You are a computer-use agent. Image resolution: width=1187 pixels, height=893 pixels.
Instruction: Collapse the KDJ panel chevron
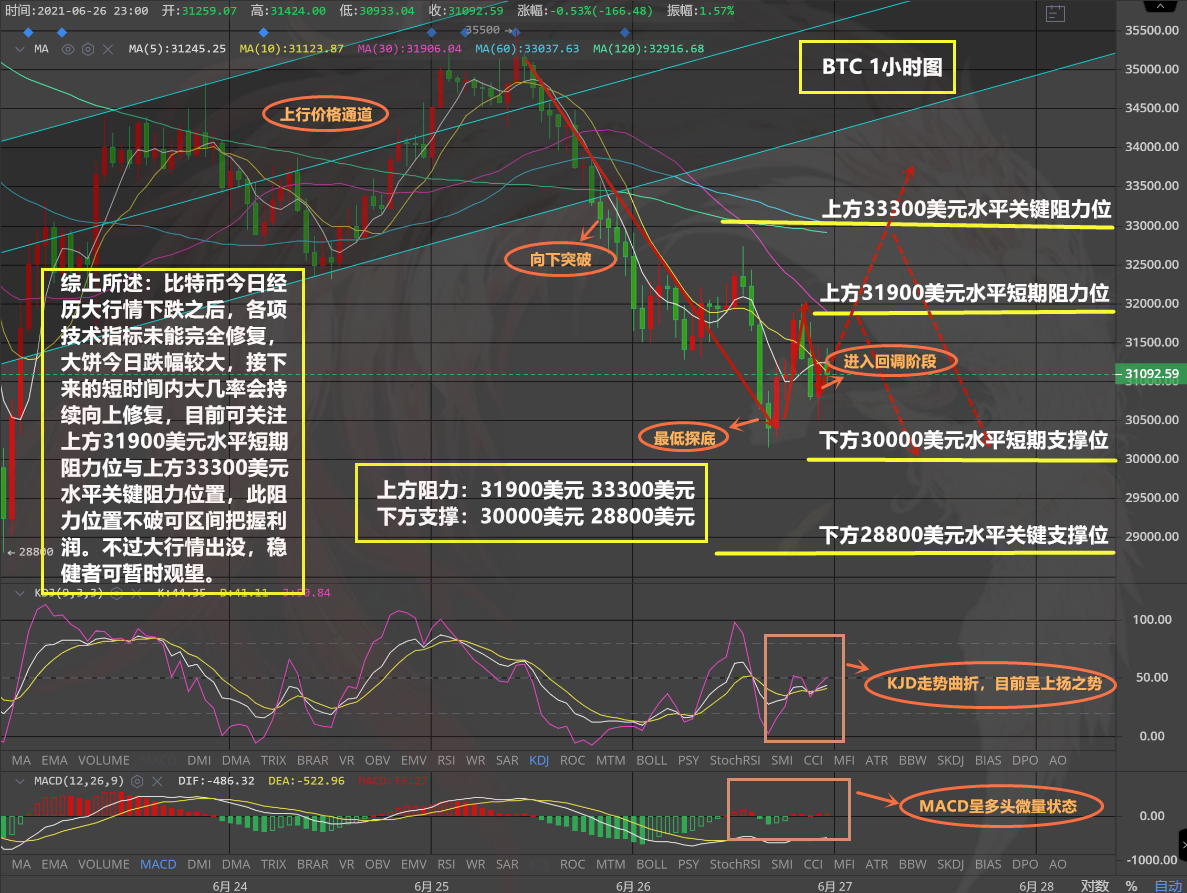pyautogui.click(x=20, y=593)
